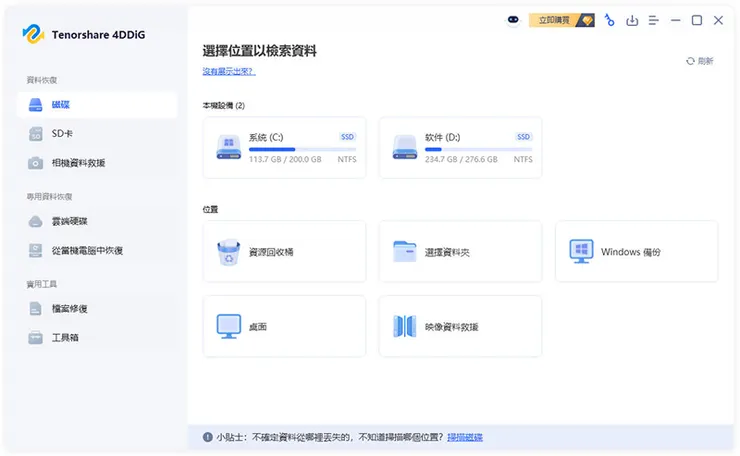Screen dimensions: 740x456
Task: Open the 沒有顯示出來? help link
Action: (229, 71)
